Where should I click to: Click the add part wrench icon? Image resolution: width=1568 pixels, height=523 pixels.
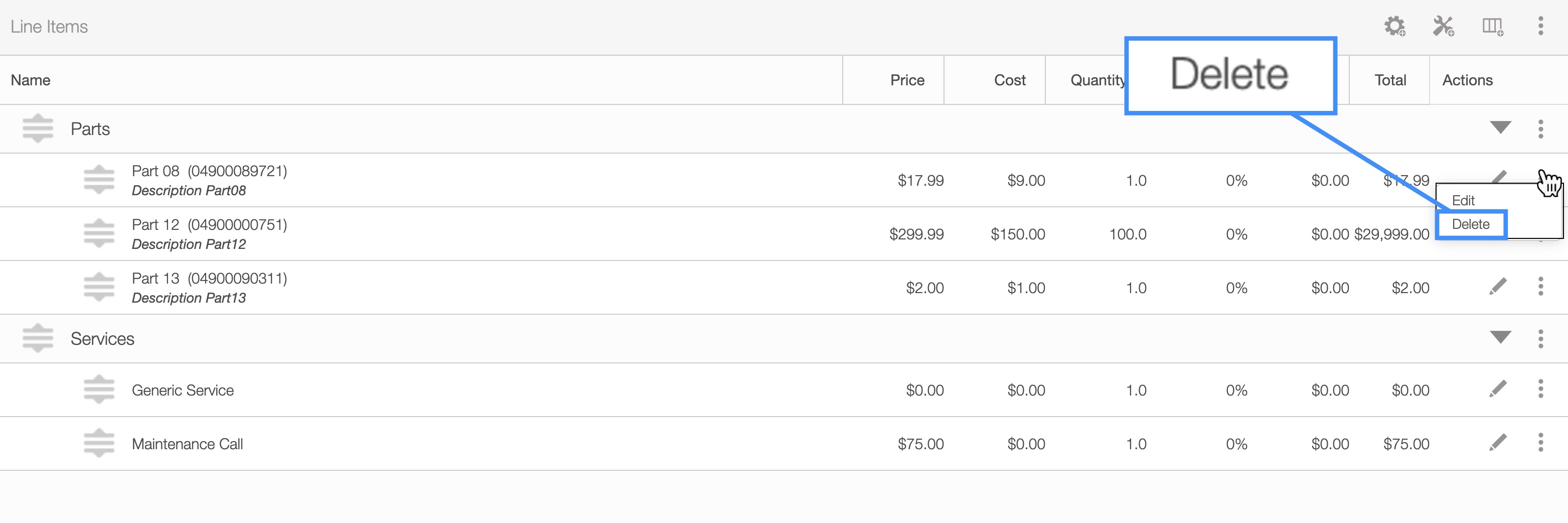click(x=1443, y=27)
